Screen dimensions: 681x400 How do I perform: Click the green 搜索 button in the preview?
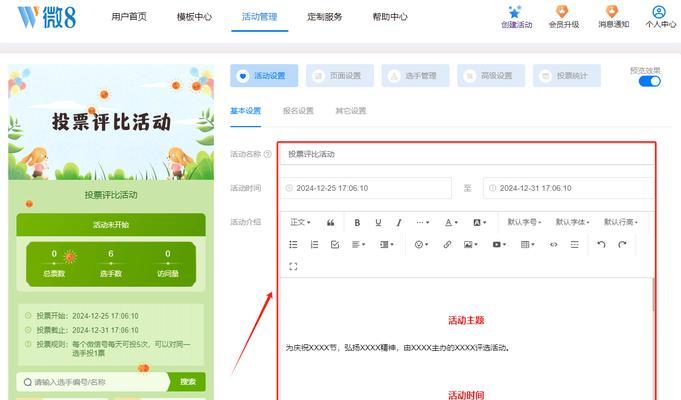point(187,382)
